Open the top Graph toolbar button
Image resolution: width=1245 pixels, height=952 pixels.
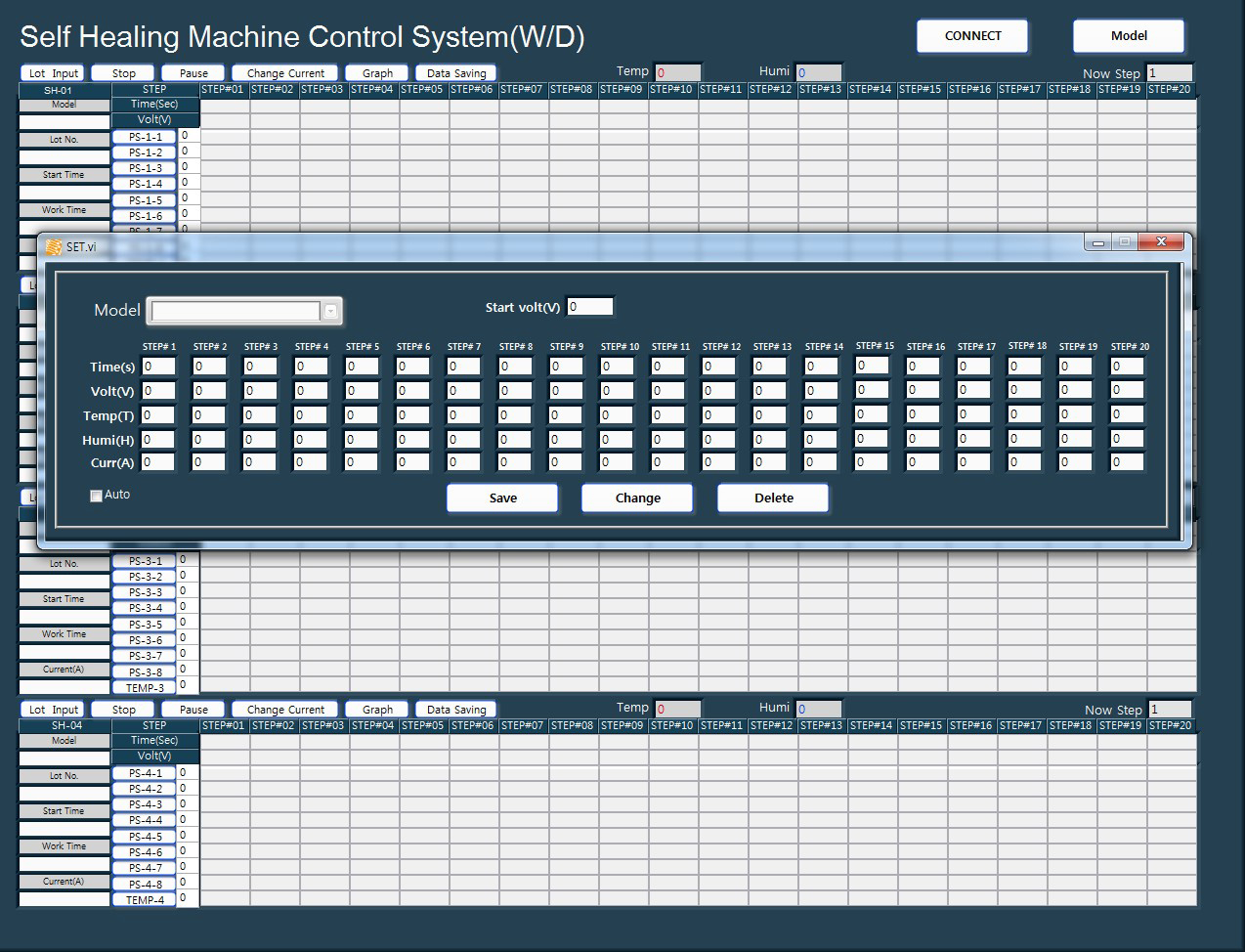click(x=377, y=73)
